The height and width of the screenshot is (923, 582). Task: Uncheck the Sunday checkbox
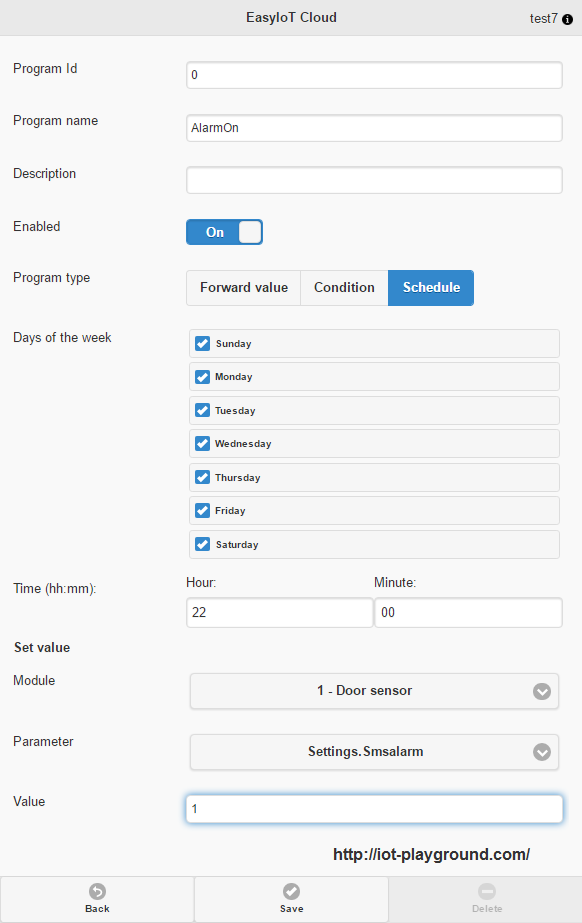(x=202, y=343)
